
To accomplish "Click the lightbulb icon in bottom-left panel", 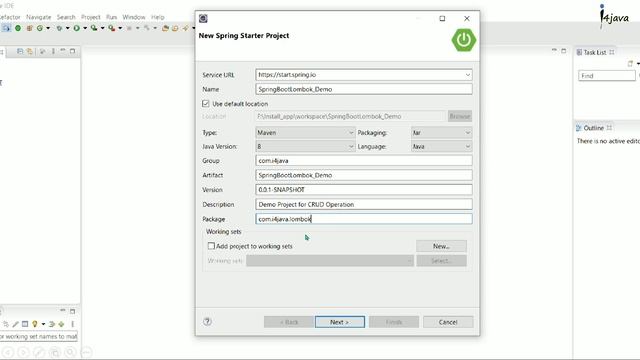I will [x=35, y=324].
